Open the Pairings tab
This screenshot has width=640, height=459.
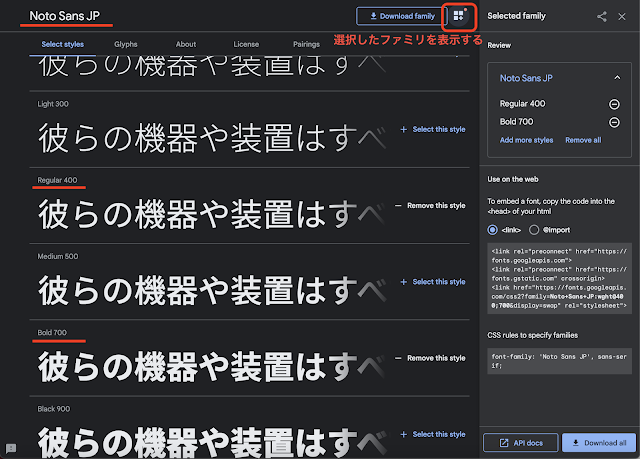306,44
